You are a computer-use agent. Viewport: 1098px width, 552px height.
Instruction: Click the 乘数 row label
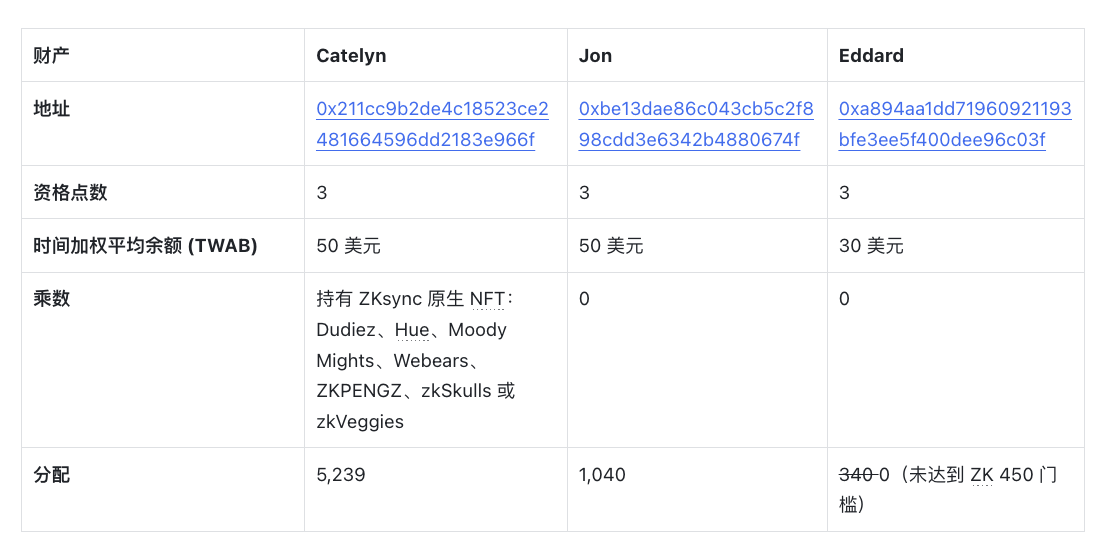click(51, 298)
